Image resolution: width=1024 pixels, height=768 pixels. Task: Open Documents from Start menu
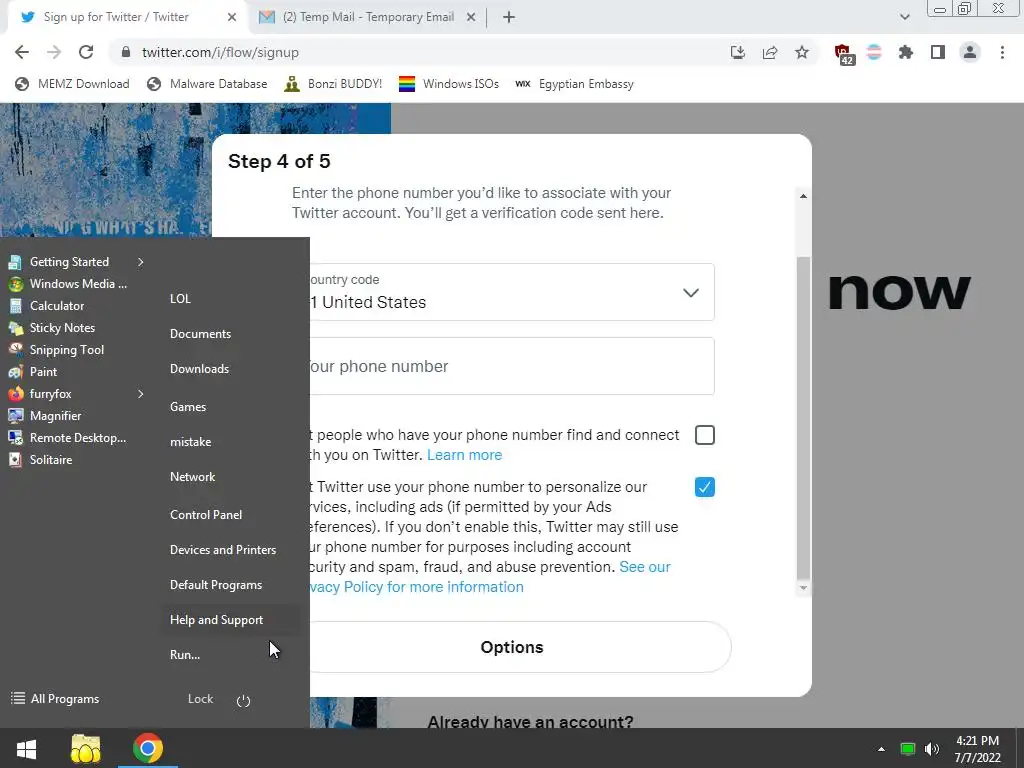pyautogui.click(x=200, y=334)
